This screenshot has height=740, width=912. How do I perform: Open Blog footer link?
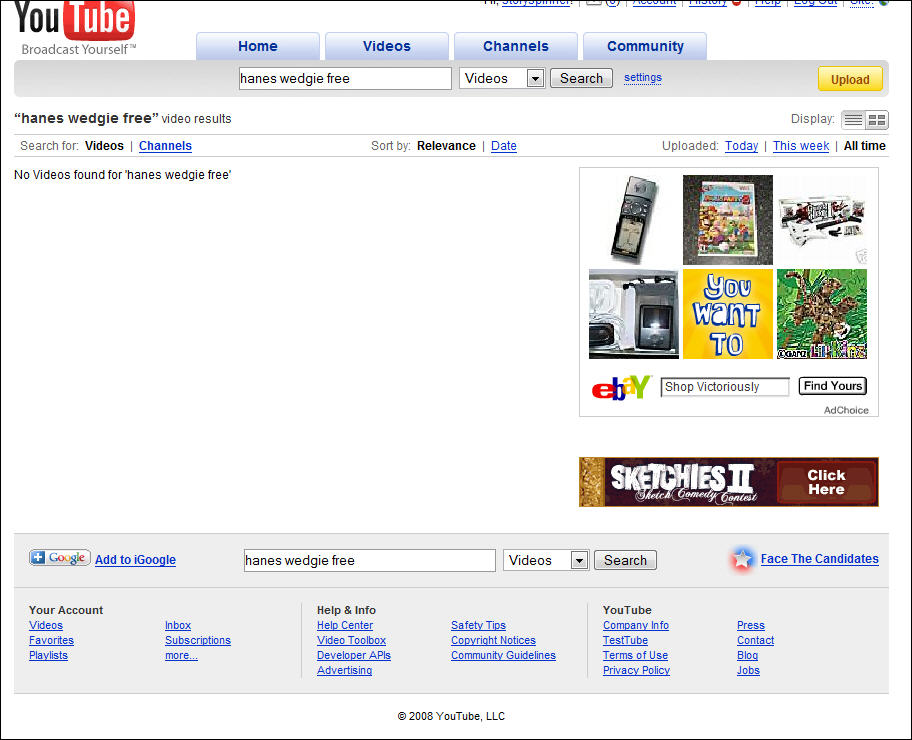[x=747, y=656]
